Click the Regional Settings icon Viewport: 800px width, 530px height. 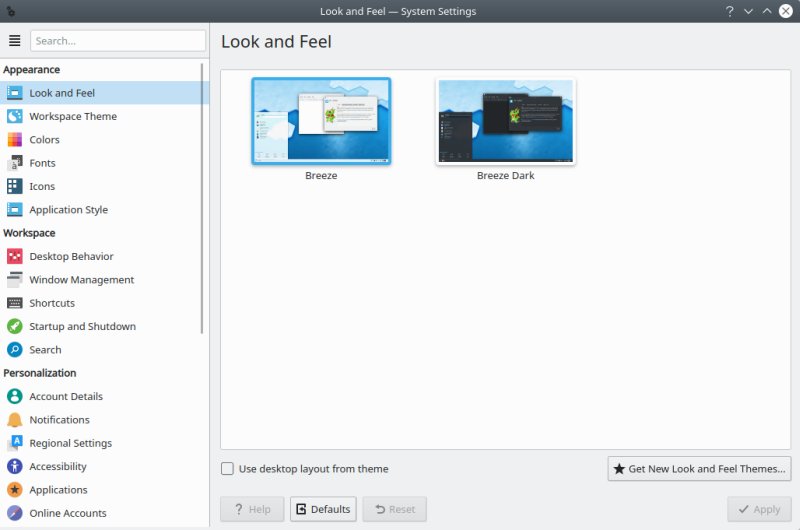coord(14,443)
